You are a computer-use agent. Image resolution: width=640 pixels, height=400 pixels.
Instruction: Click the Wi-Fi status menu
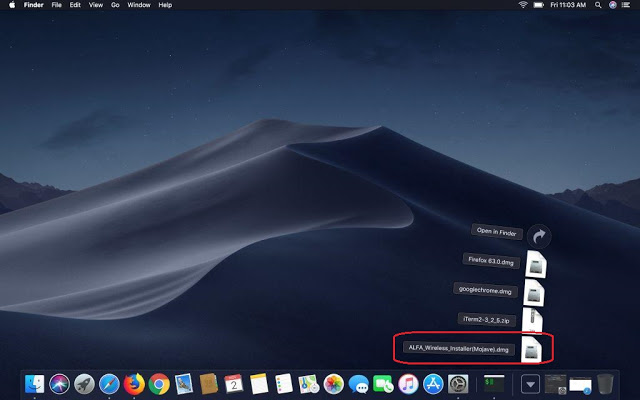pyautogui.click(x=522, y=5)
